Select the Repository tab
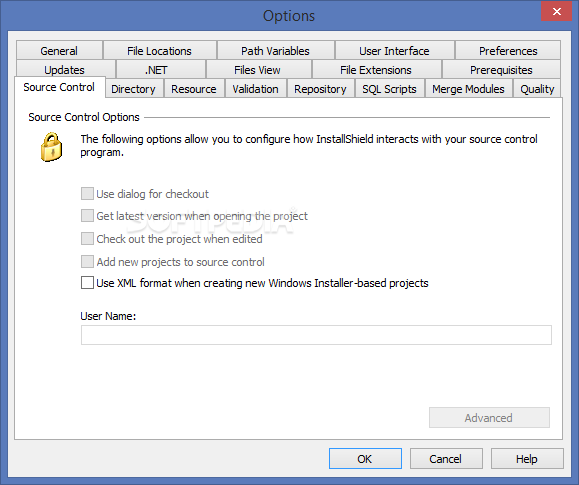Image resolution: width=579 pixels, height=485 pixels. [x=320, y=89]
